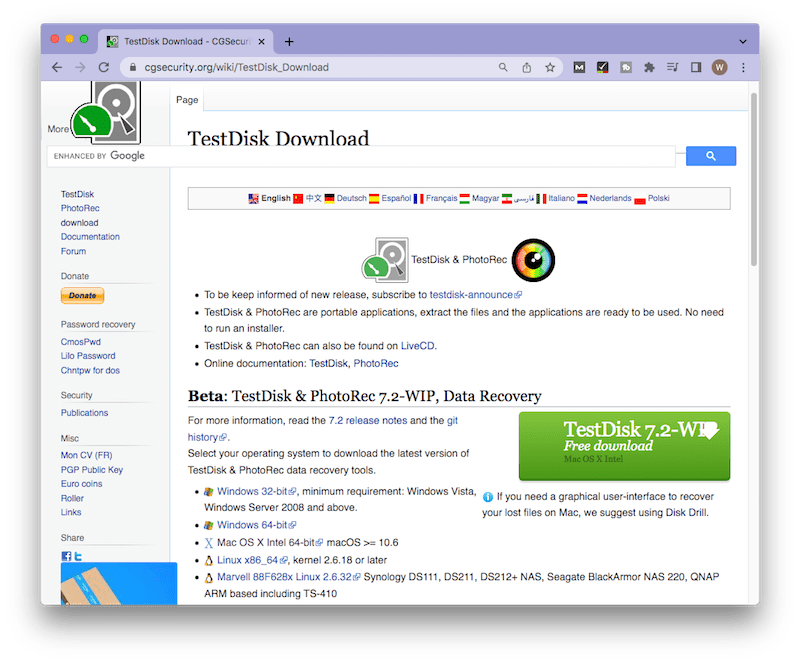Open the profile avatar W
Image resolution: width=800 pixels, height=663 pixels.
coord(719,67)
